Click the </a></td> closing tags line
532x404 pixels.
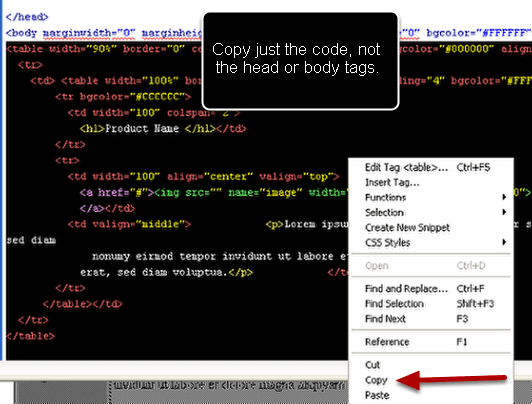pyautogui.click(x=107, y=208)
